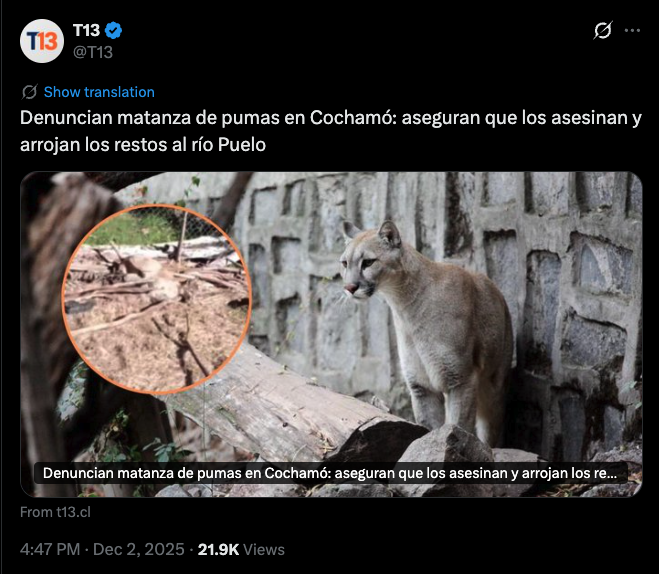Click the translation icon beside Show translation
The width and height of the screenshot is (659, 574).
[29, 92]
